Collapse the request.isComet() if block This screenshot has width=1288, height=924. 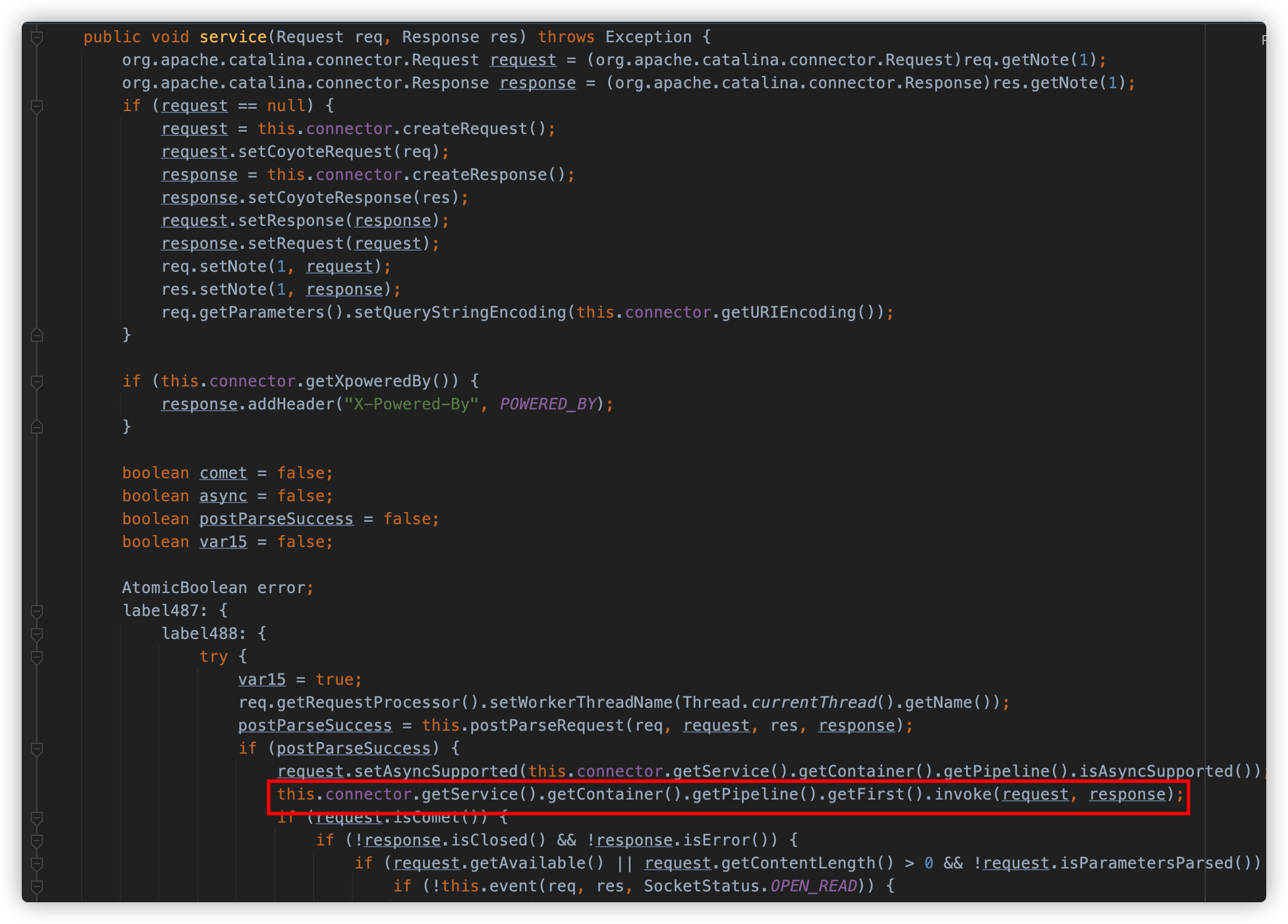37,818
